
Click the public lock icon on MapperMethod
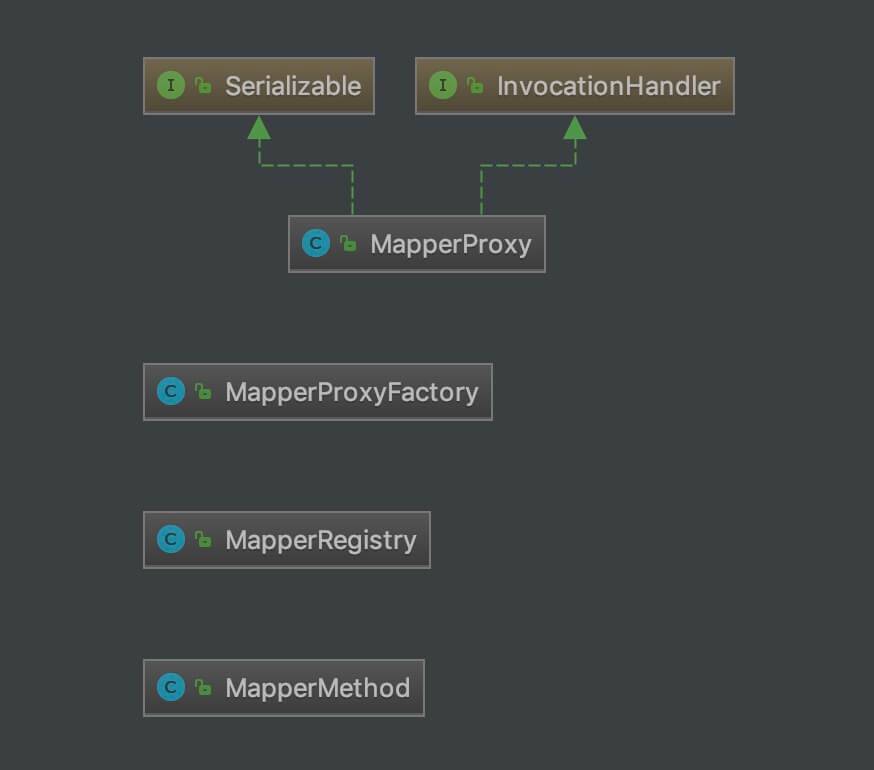pos(203,687)
